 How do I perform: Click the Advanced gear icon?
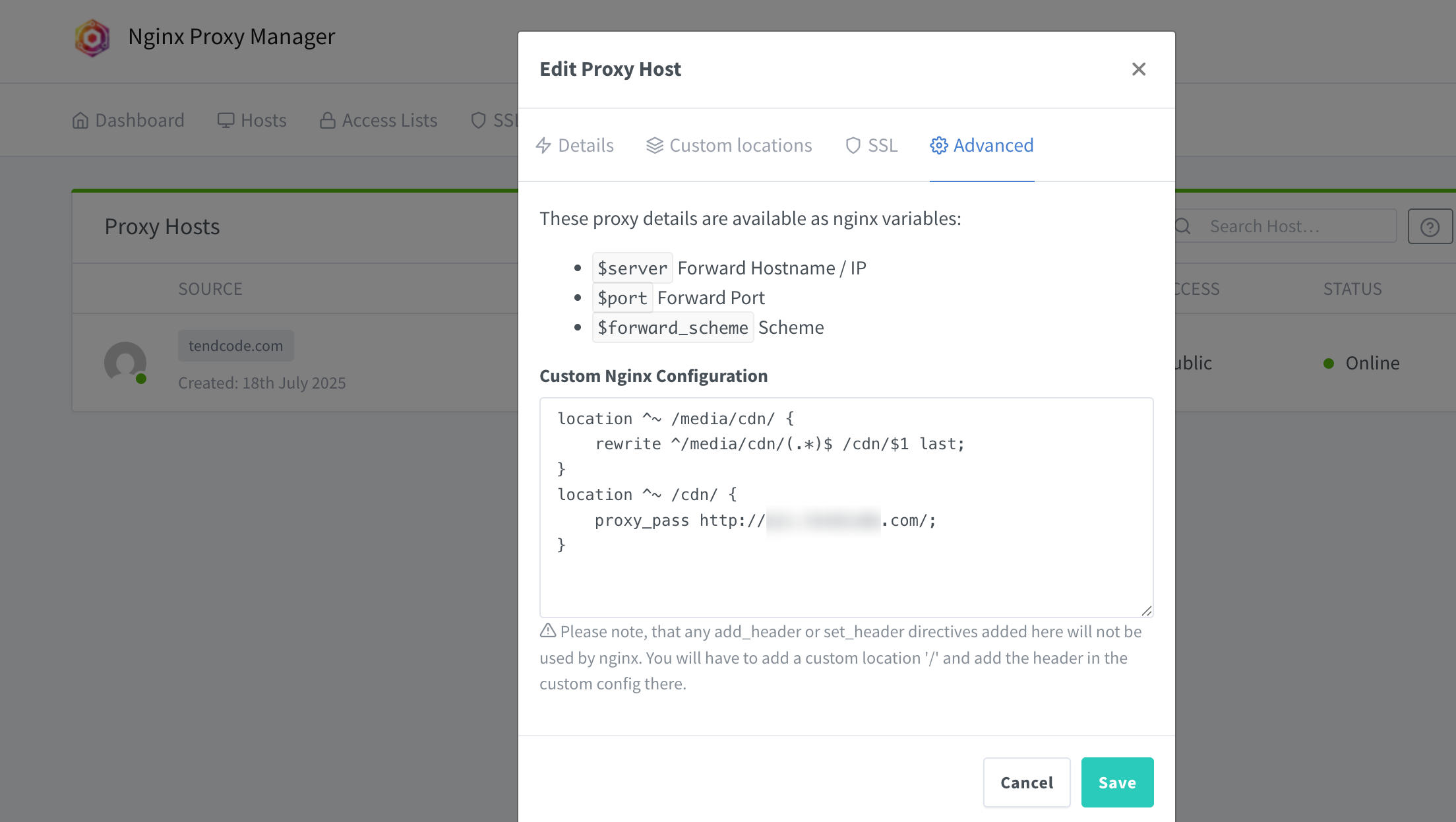click(x=939, y=145)
